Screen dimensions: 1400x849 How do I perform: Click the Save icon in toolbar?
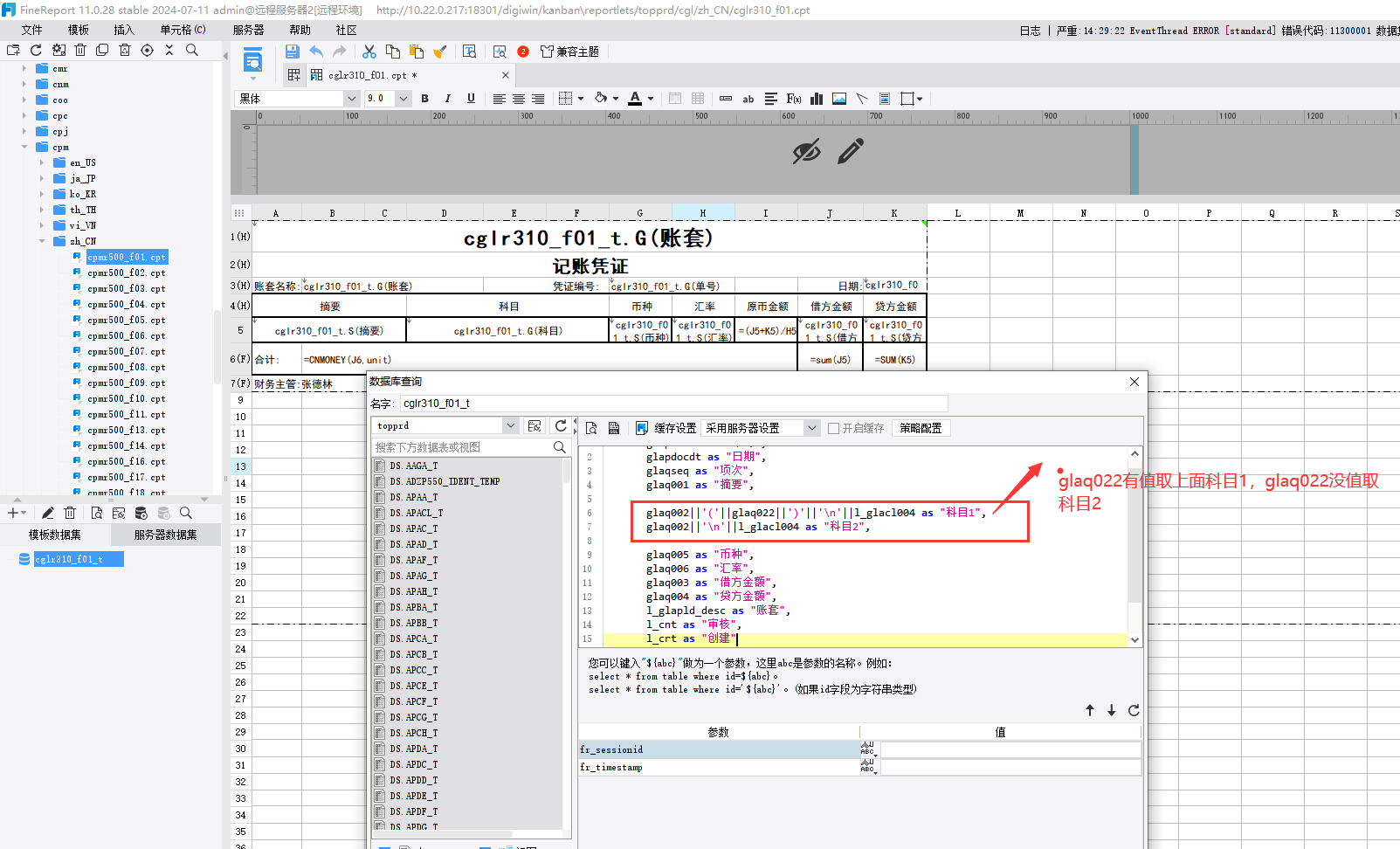coord(292,52)
